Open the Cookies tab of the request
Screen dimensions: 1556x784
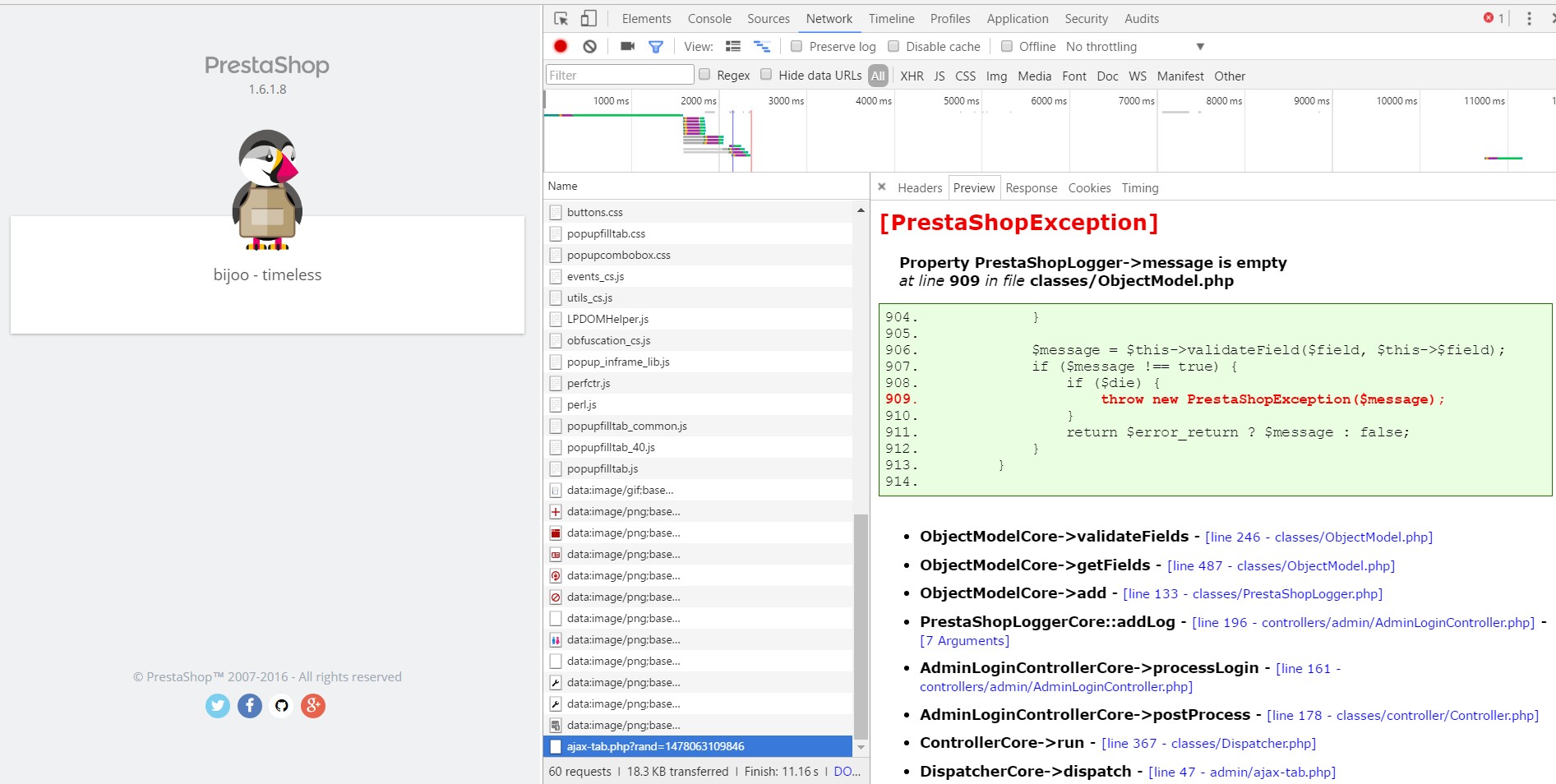1089,187
